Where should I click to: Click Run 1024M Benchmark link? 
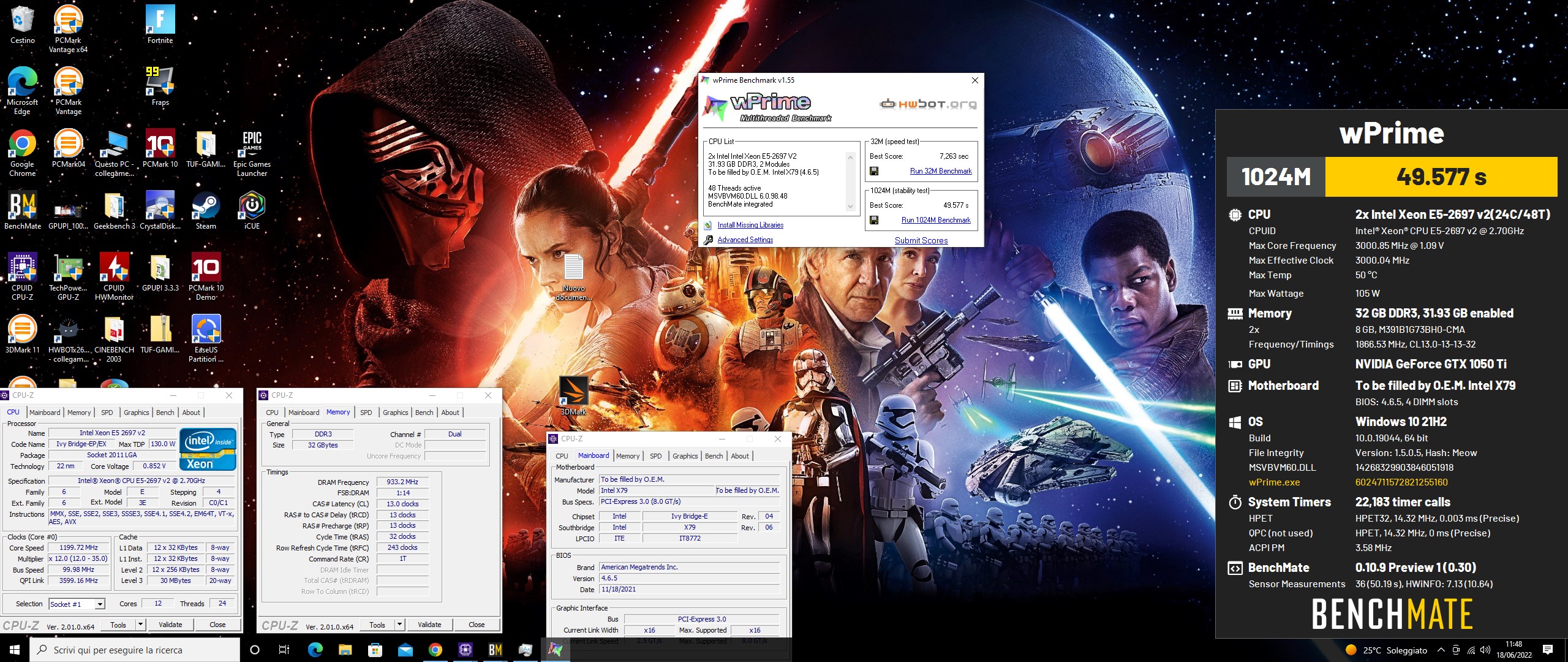click(x=936, y=220)
